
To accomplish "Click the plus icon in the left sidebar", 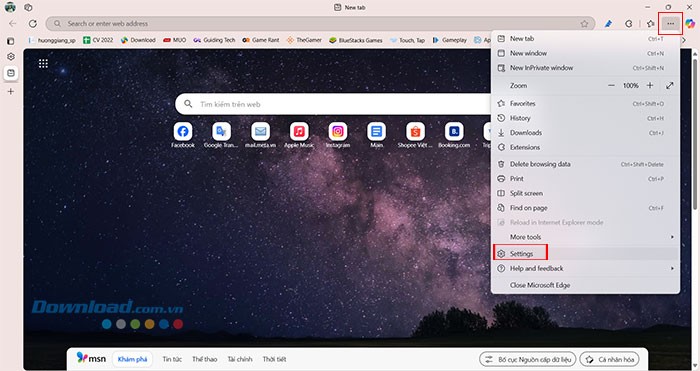I will coord(11,91).
